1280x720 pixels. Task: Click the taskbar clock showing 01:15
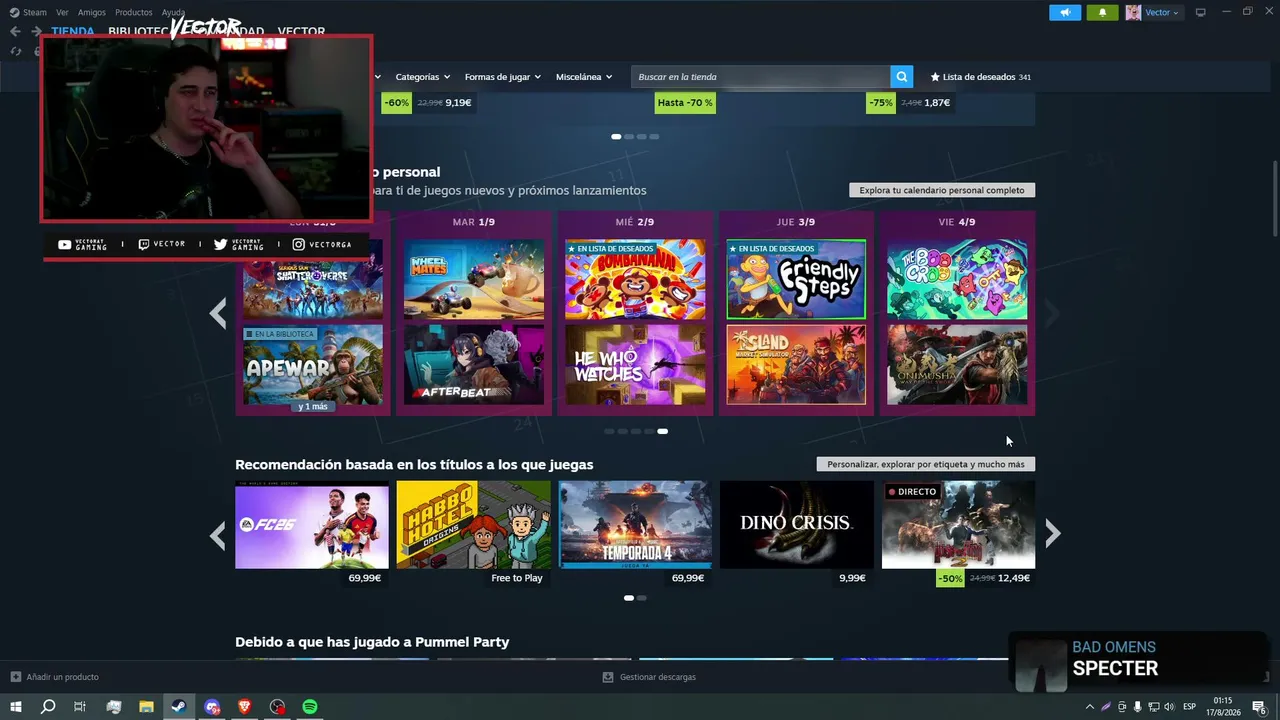click(1222, 707)
